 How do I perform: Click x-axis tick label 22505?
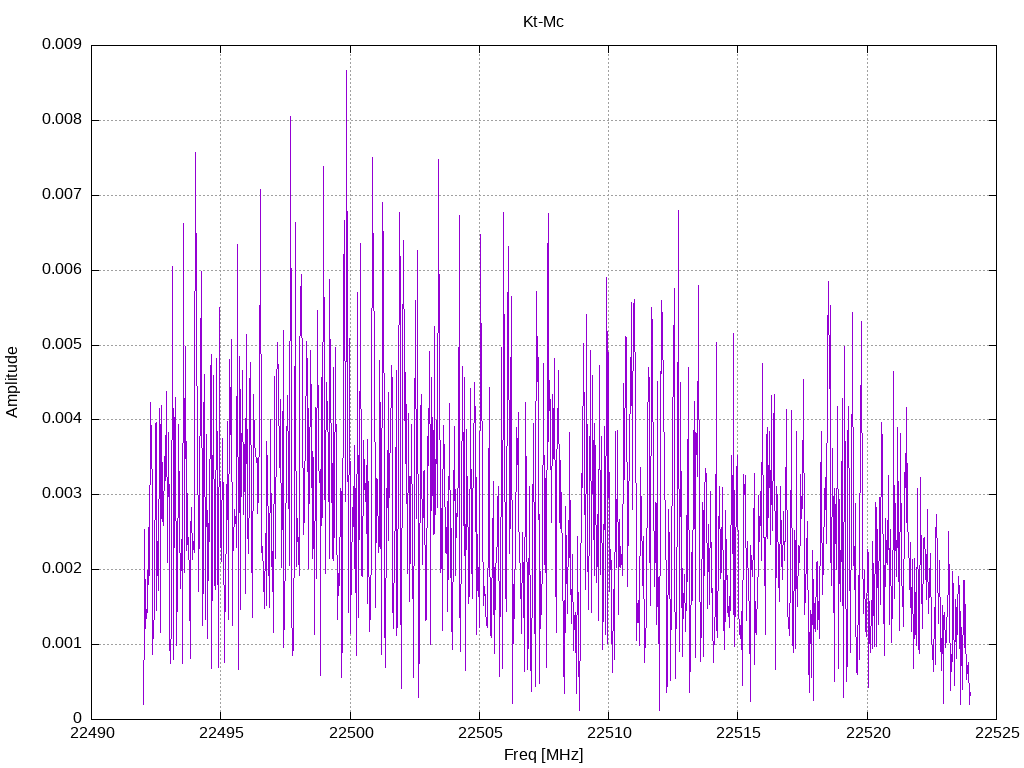(x=480, y=733)
